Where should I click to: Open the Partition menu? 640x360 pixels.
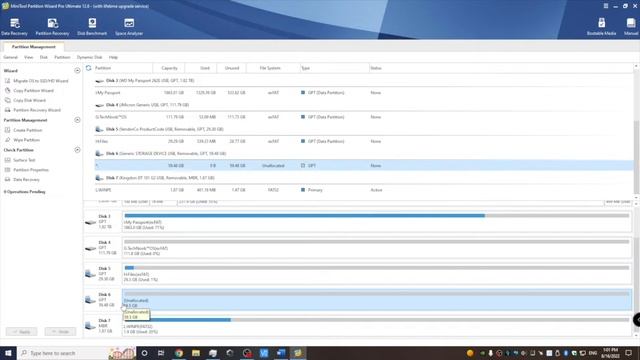(x=62, y=57)
